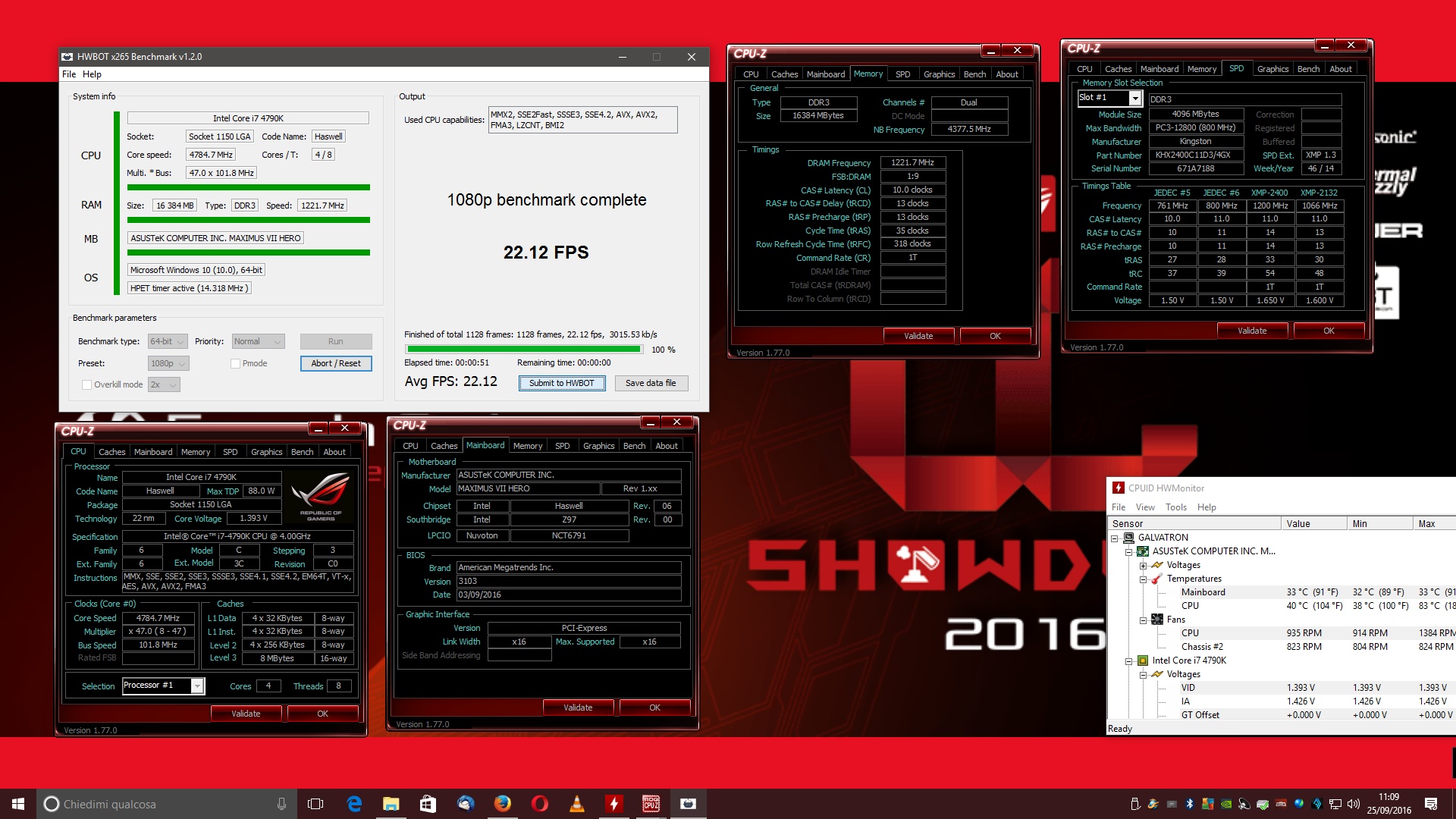Expand the motherboard Voltages node in HWMonitor
The width and height of the screenshot is (1456, 819).
[x=1143, y=565]
